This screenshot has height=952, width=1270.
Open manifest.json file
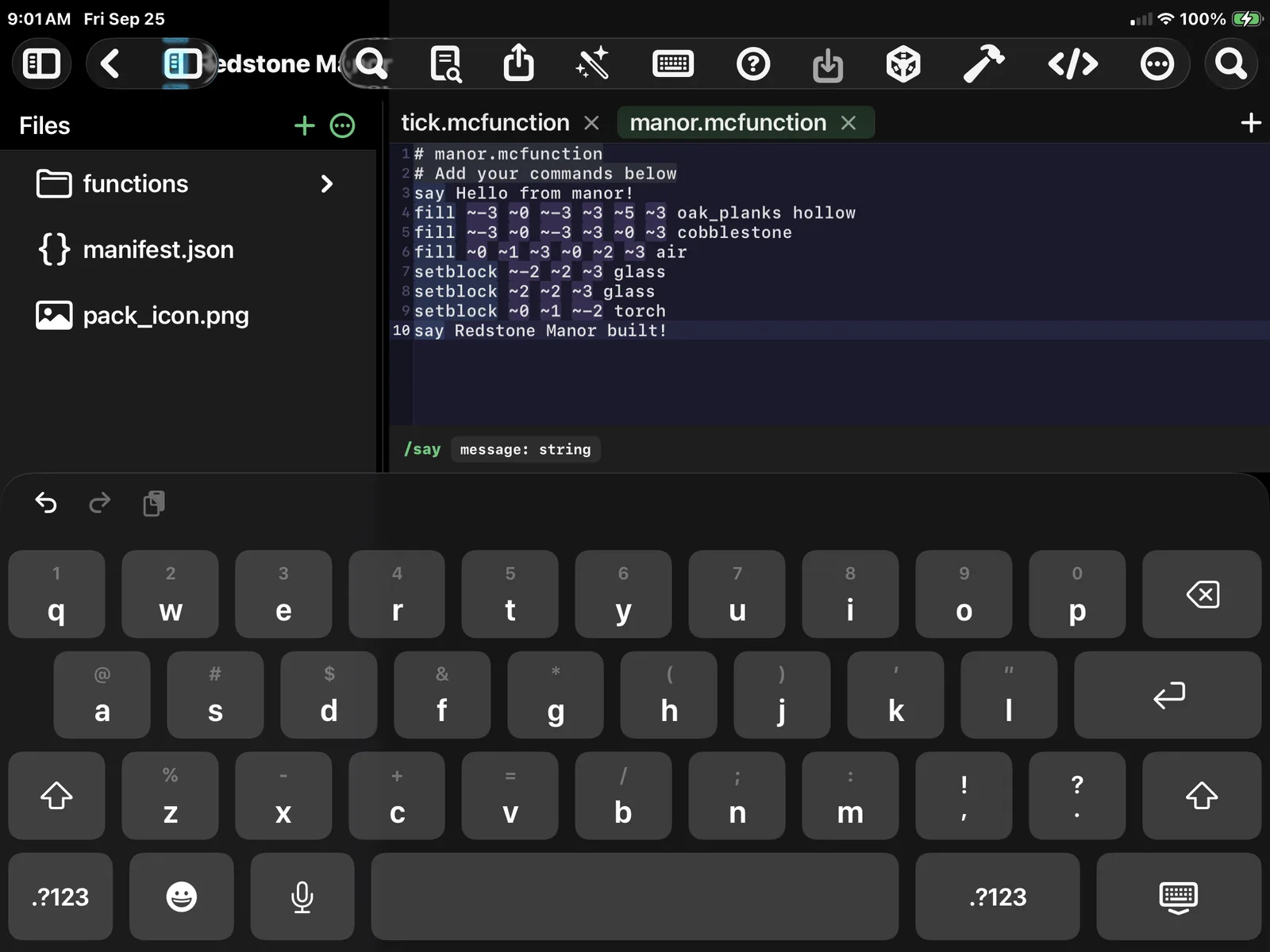187,250
